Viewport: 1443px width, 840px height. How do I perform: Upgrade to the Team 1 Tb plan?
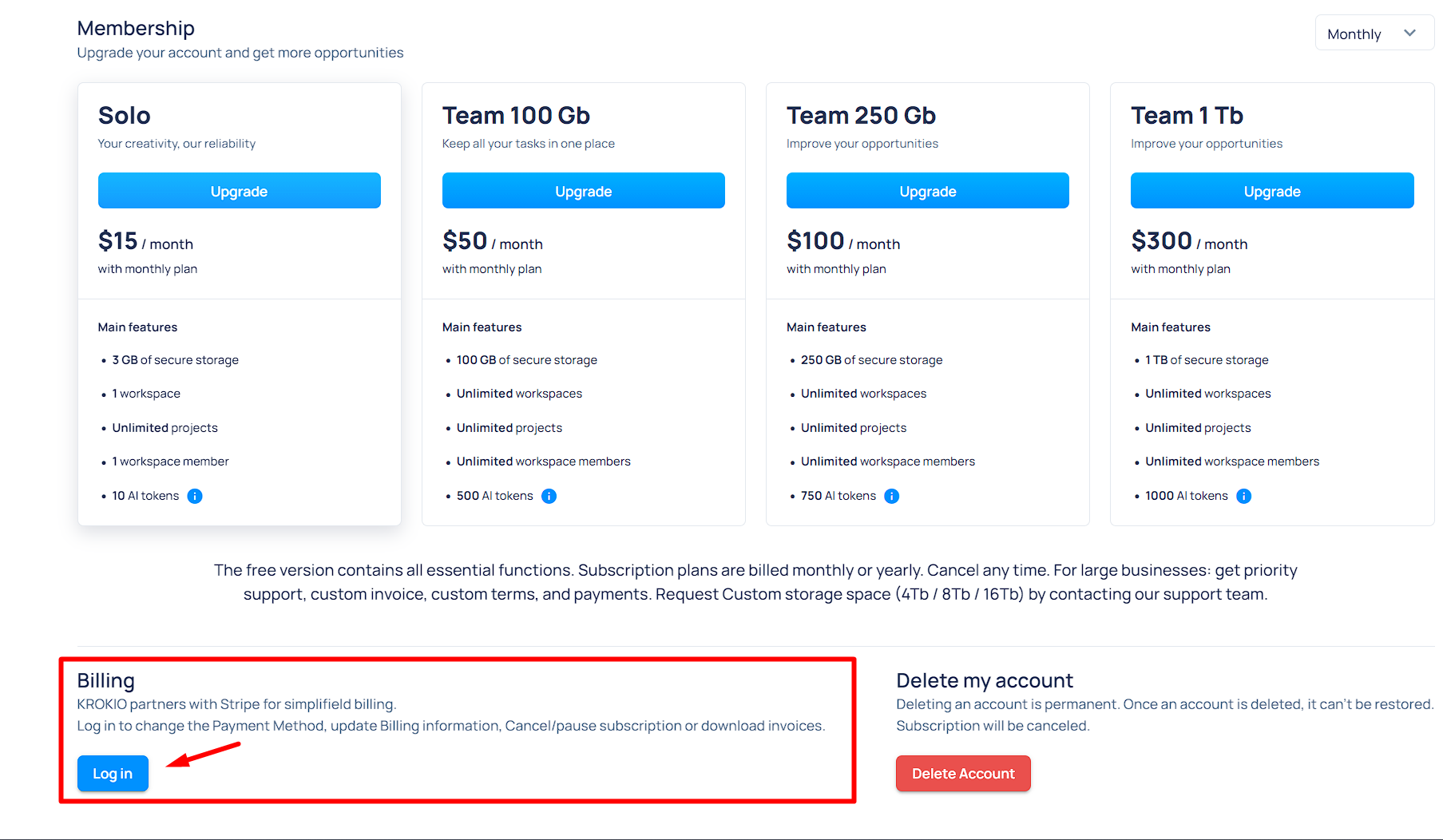click(1272, 191)
